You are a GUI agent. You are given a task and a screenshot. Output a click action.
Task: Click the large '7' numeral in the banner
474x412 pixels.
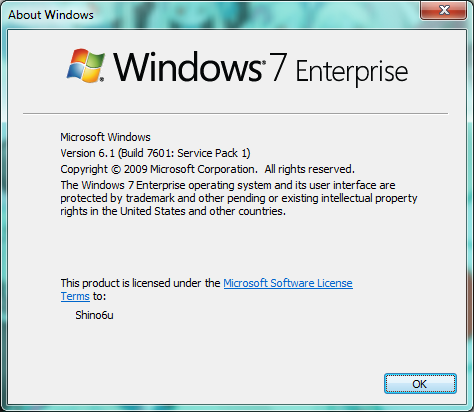pyautogui.click(x=278, y=67)
